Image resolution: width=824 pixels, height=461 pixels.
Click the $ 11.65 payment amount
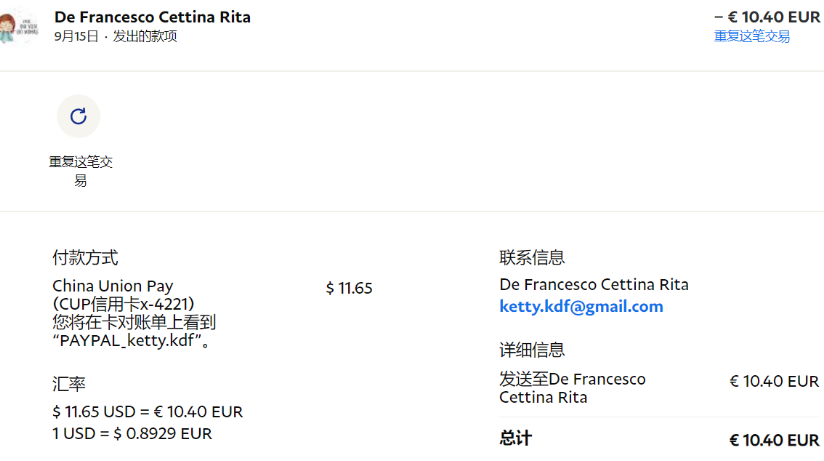point(349,288)
